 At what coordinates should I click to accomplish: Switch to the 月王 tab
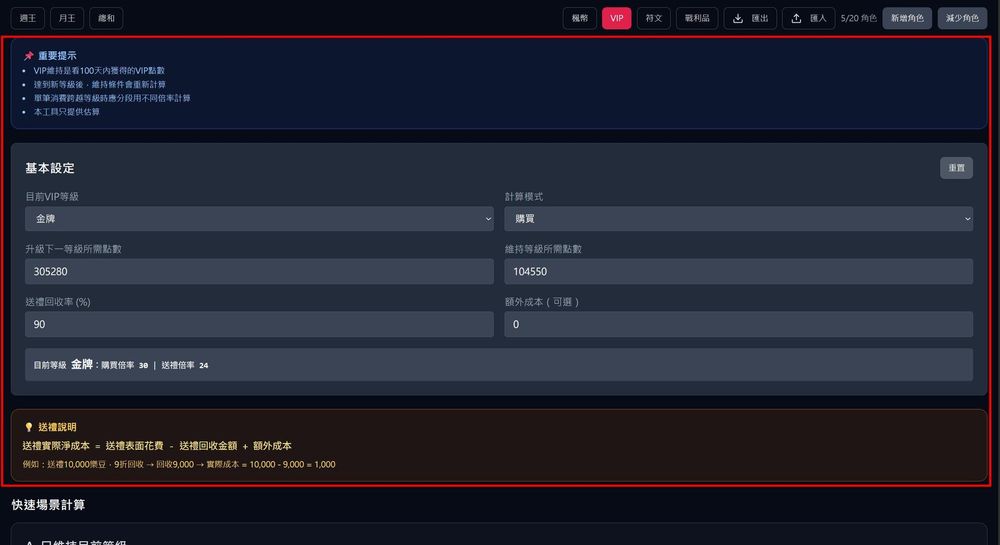67,18
